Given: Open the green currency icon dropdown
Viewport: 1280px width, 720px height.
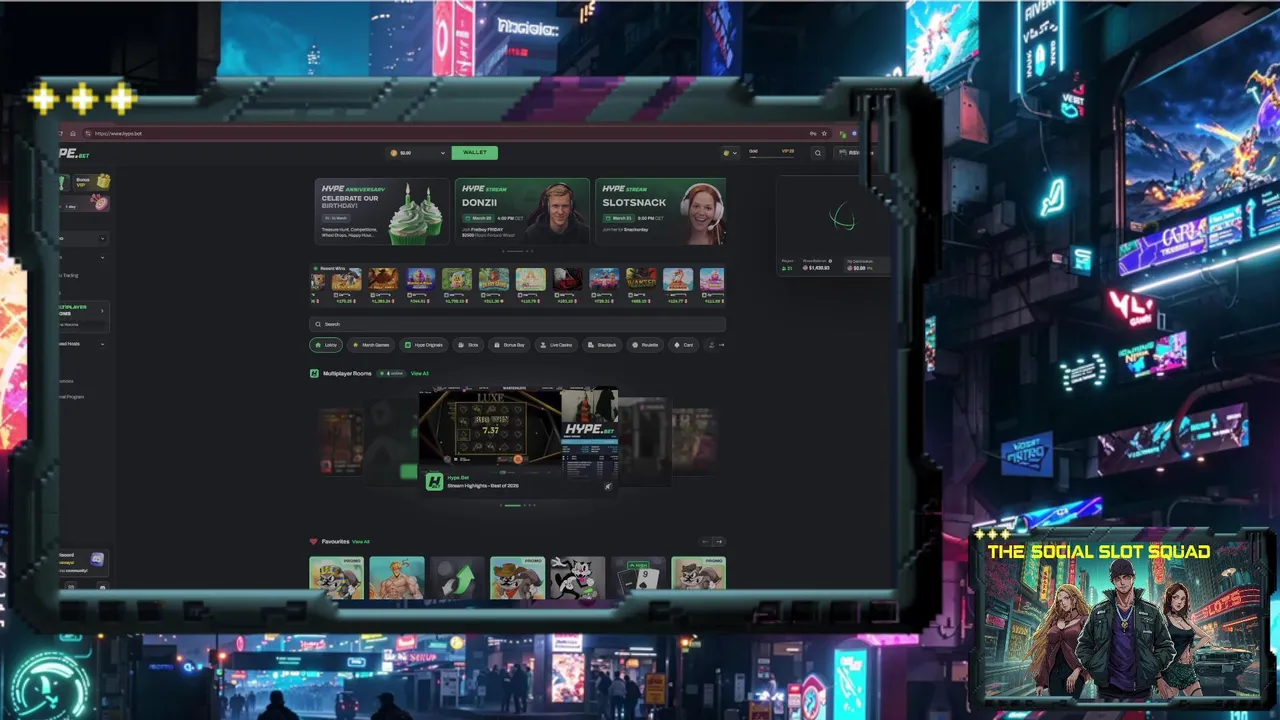Looking at the screenshot, I should [x=730, y=153].
